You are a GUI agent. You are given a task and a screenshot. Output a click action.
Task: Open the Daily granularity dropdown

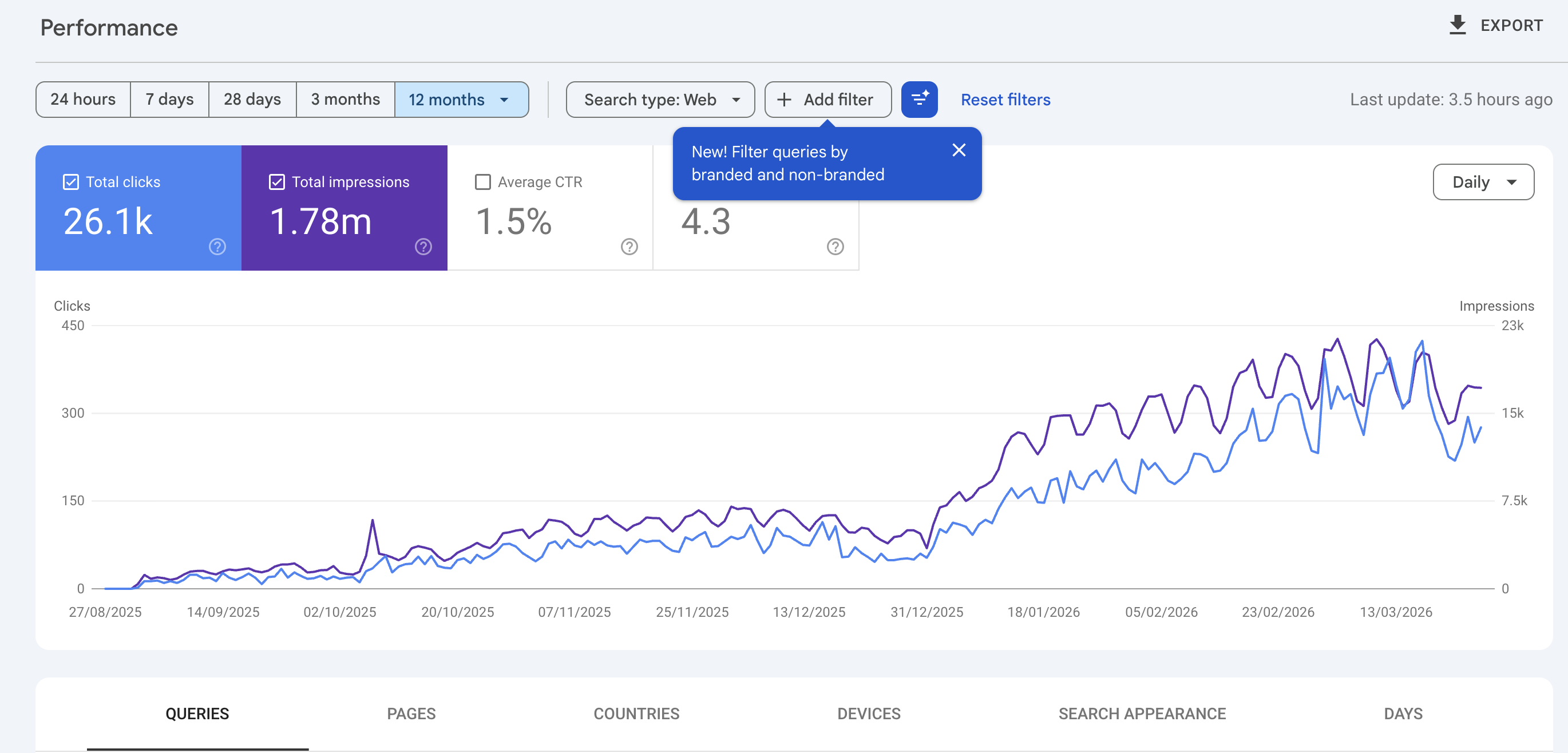1483,182
